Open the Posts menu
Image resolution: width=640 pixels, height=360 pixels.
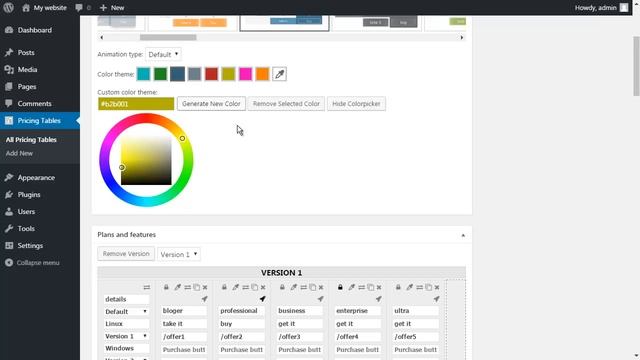point(26,53)
